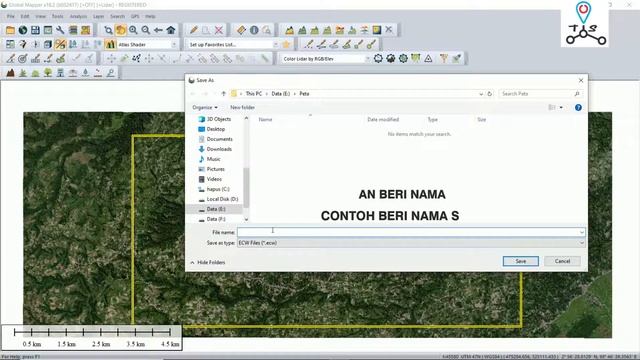
Task: Open the Edit menu
Action: [x=25, y=16]
